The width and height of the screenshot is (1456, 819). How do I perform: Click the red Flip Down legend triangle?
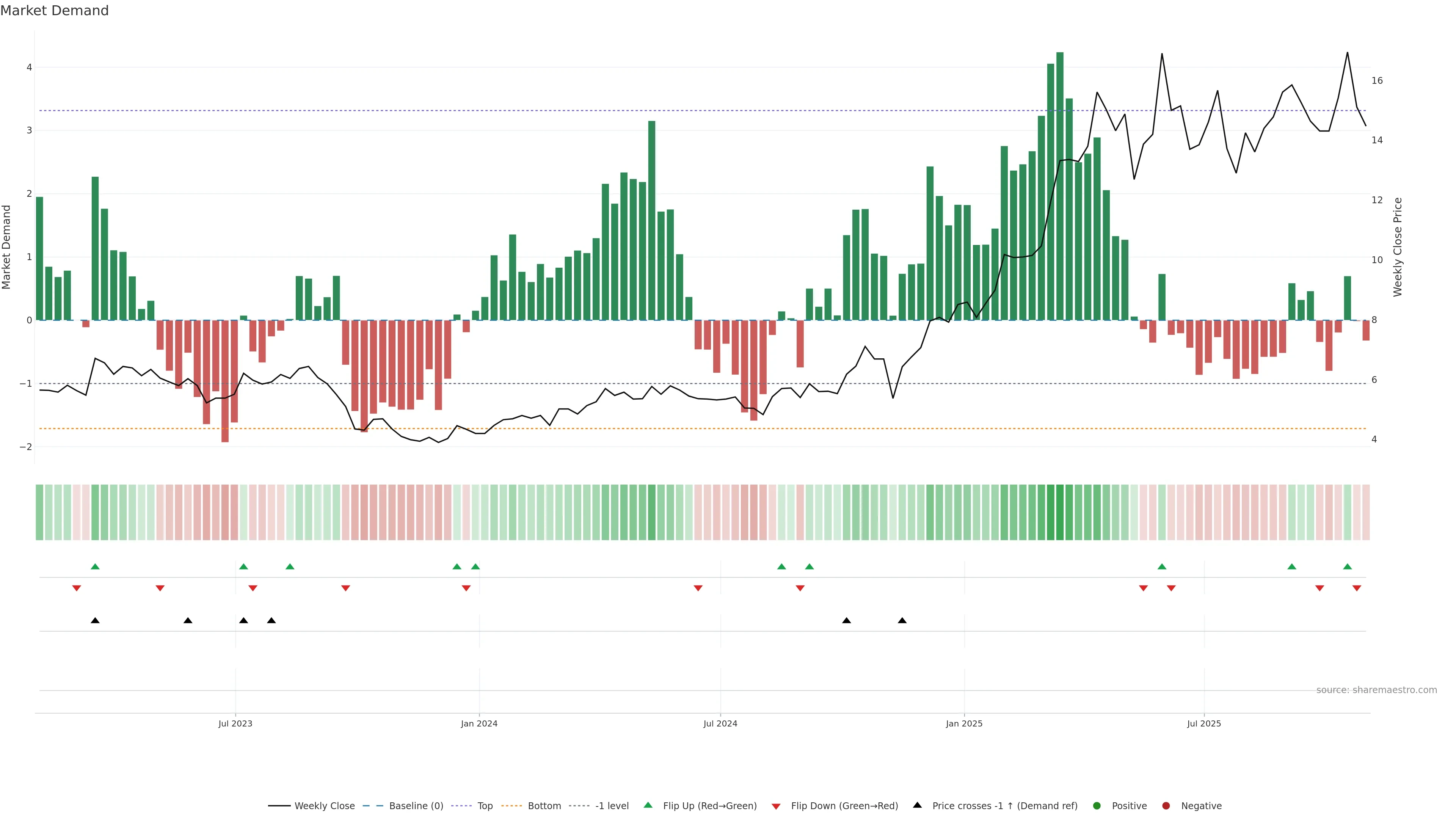tap(776, 806)
